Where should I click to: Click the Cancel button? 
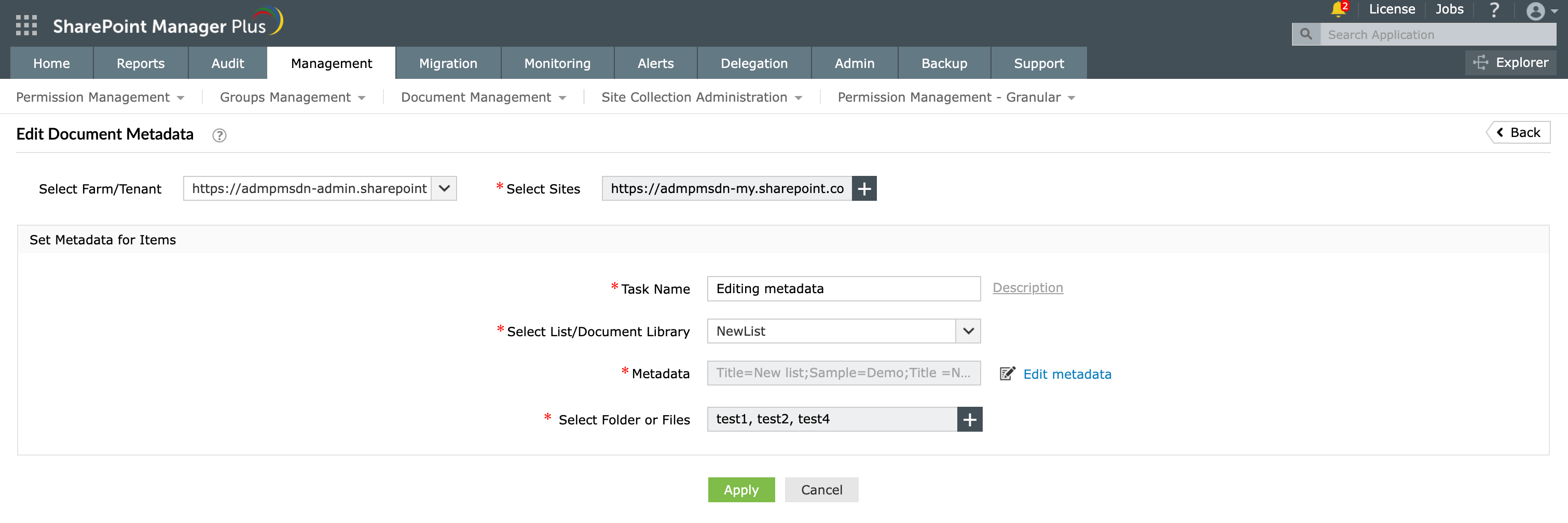[821, 490]
